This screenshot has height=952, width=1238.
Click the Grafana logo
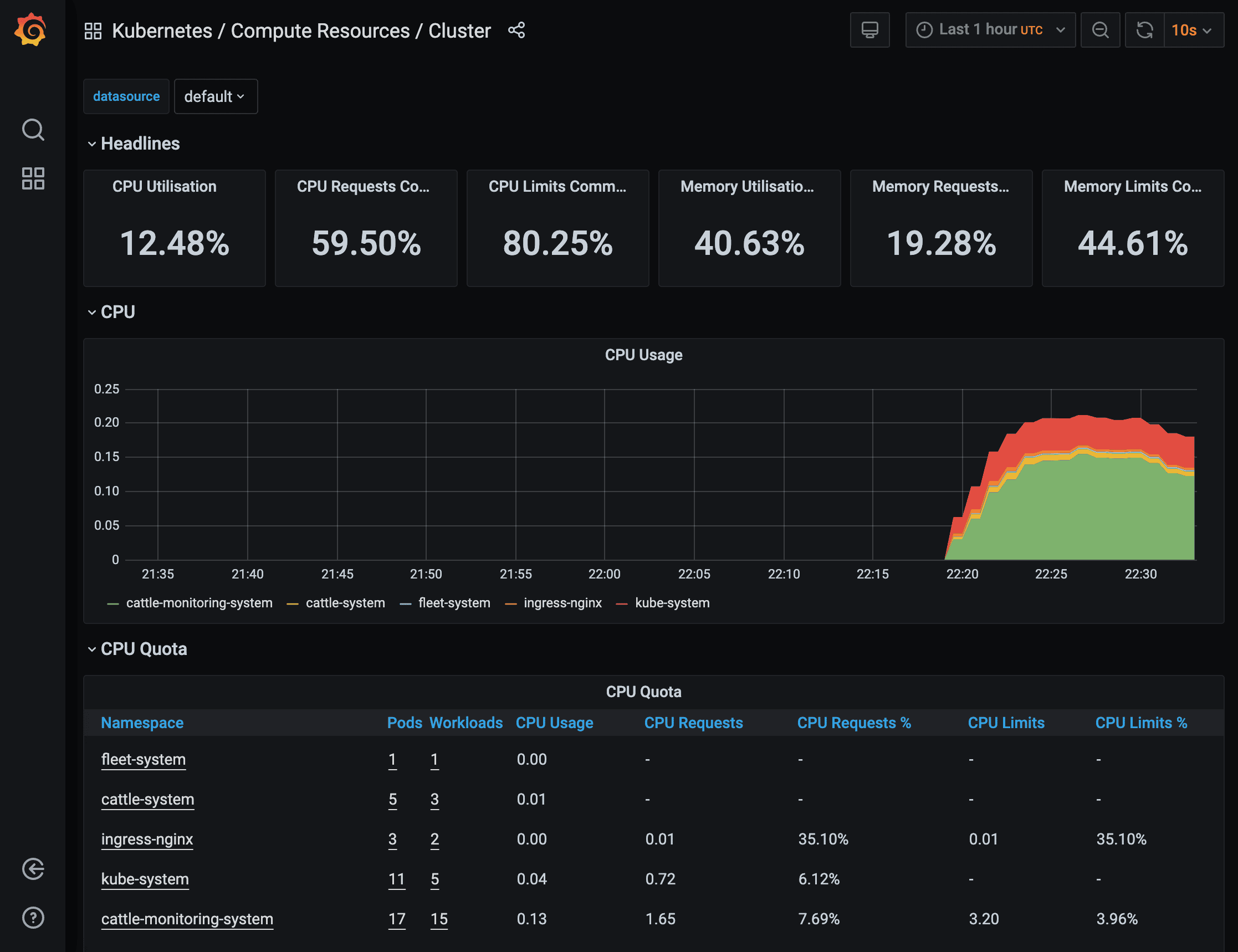(x=32, y=29)
